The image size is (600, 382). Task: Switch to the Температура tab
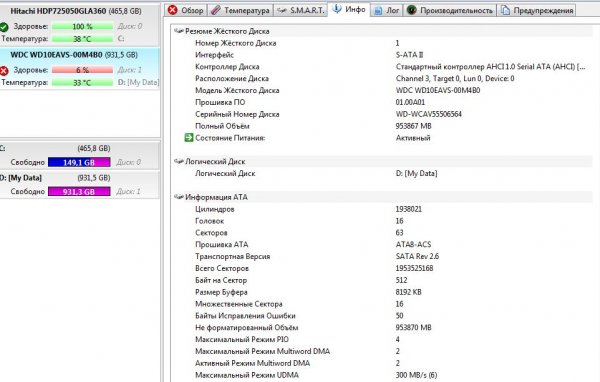point(240,10)
